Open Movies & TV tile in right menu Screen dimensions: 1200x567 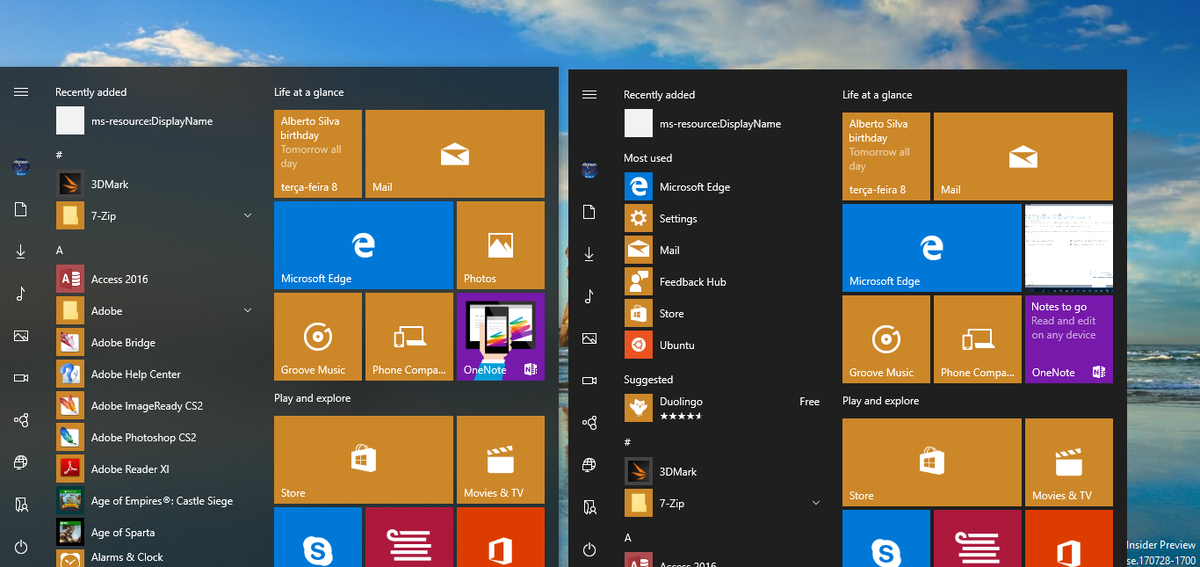1069,463
